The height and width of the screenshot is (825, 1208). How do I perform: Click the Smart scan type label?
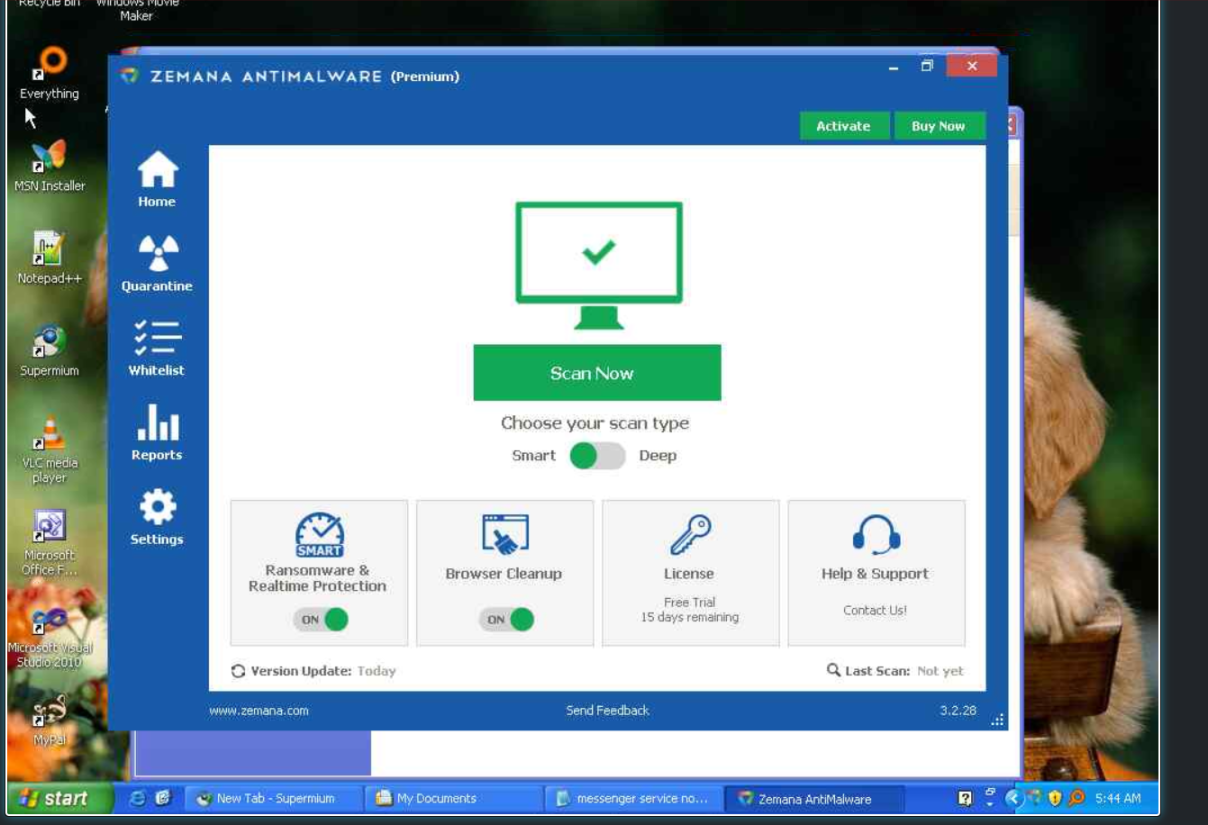[x=534, y=456]
